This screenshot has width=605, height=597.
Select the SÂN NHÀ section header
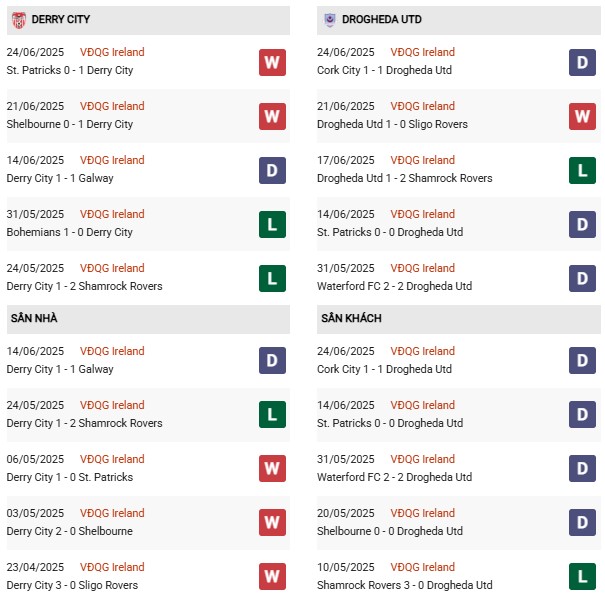(148, 319)
